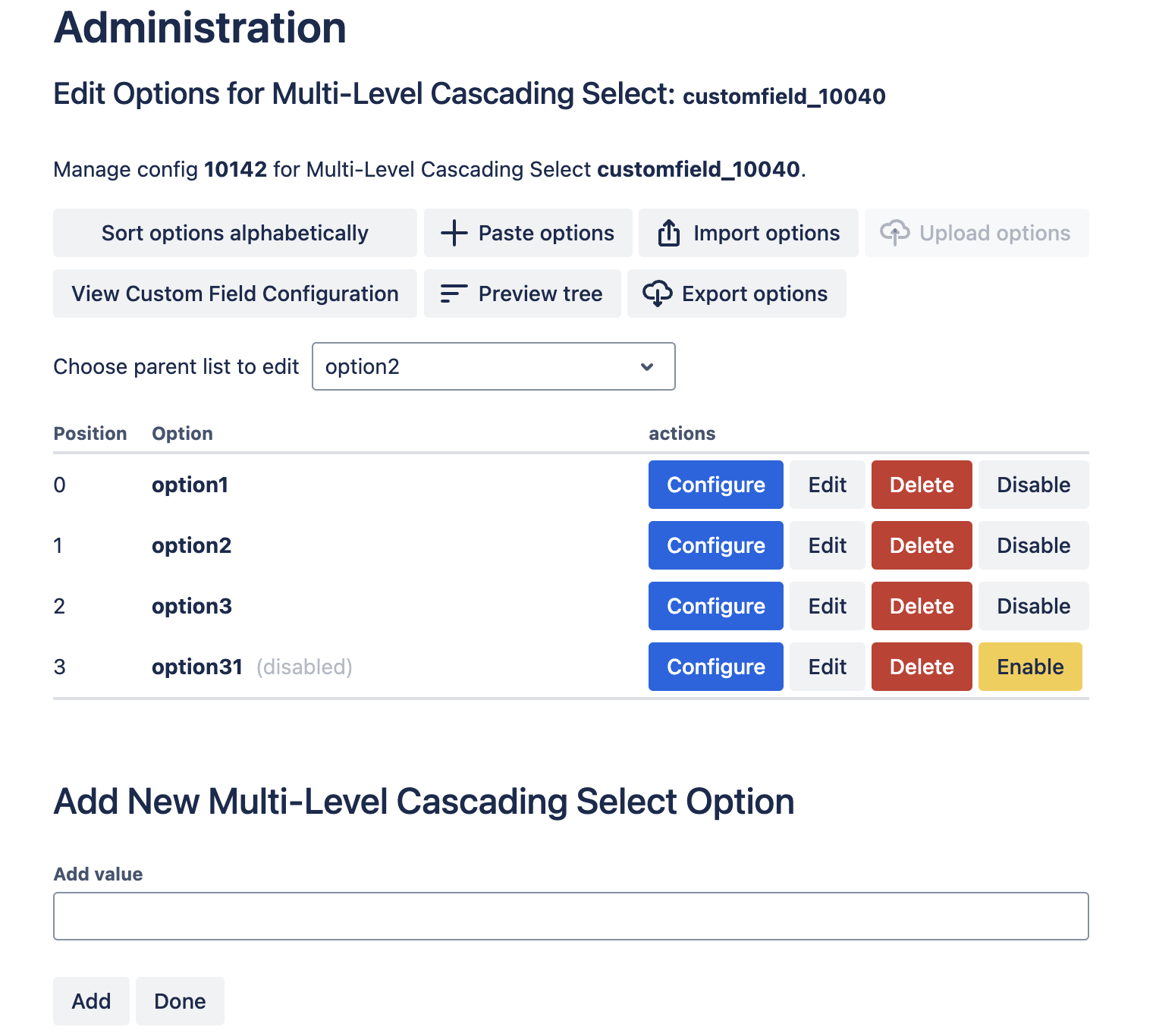Screen dimensions: 1156x1036
Task: Edit option3 entry
Action: point(827,606)
